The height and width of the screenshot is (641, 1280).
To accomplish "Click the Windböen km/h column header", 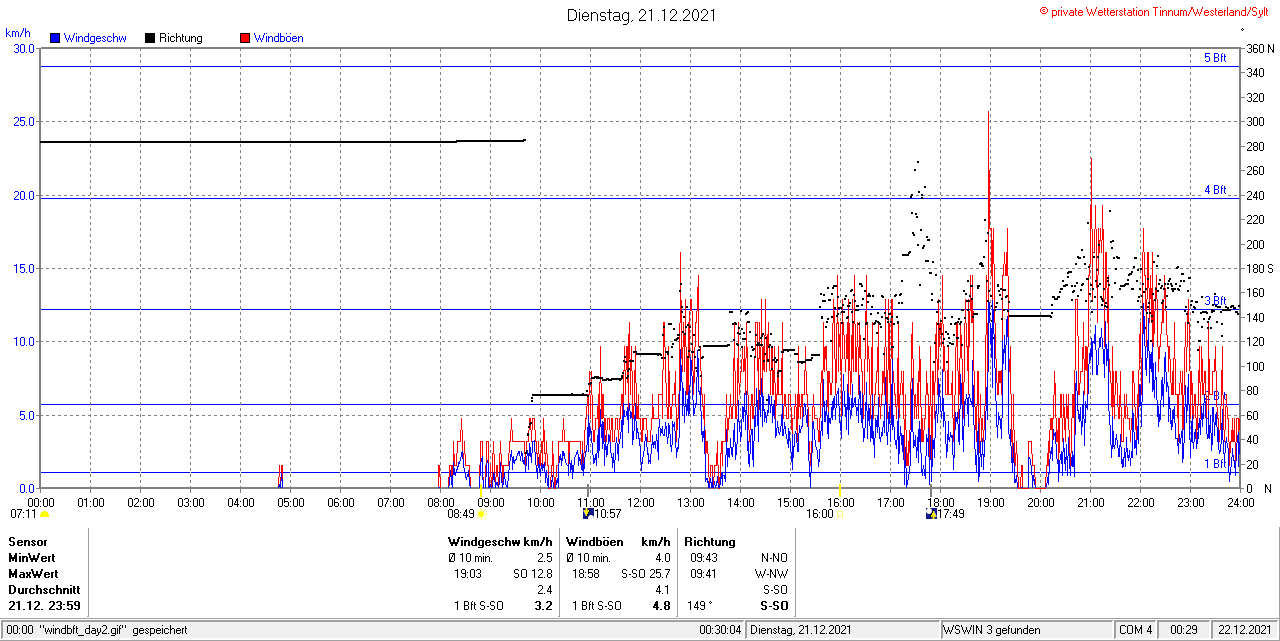I will [x=618, y=542].
